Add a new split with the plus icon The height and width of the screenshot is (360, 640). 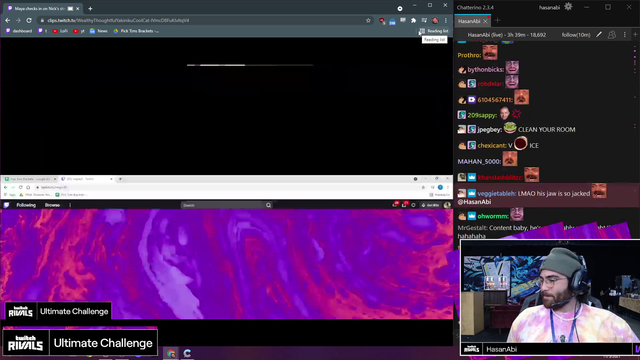tap(635, 35)
